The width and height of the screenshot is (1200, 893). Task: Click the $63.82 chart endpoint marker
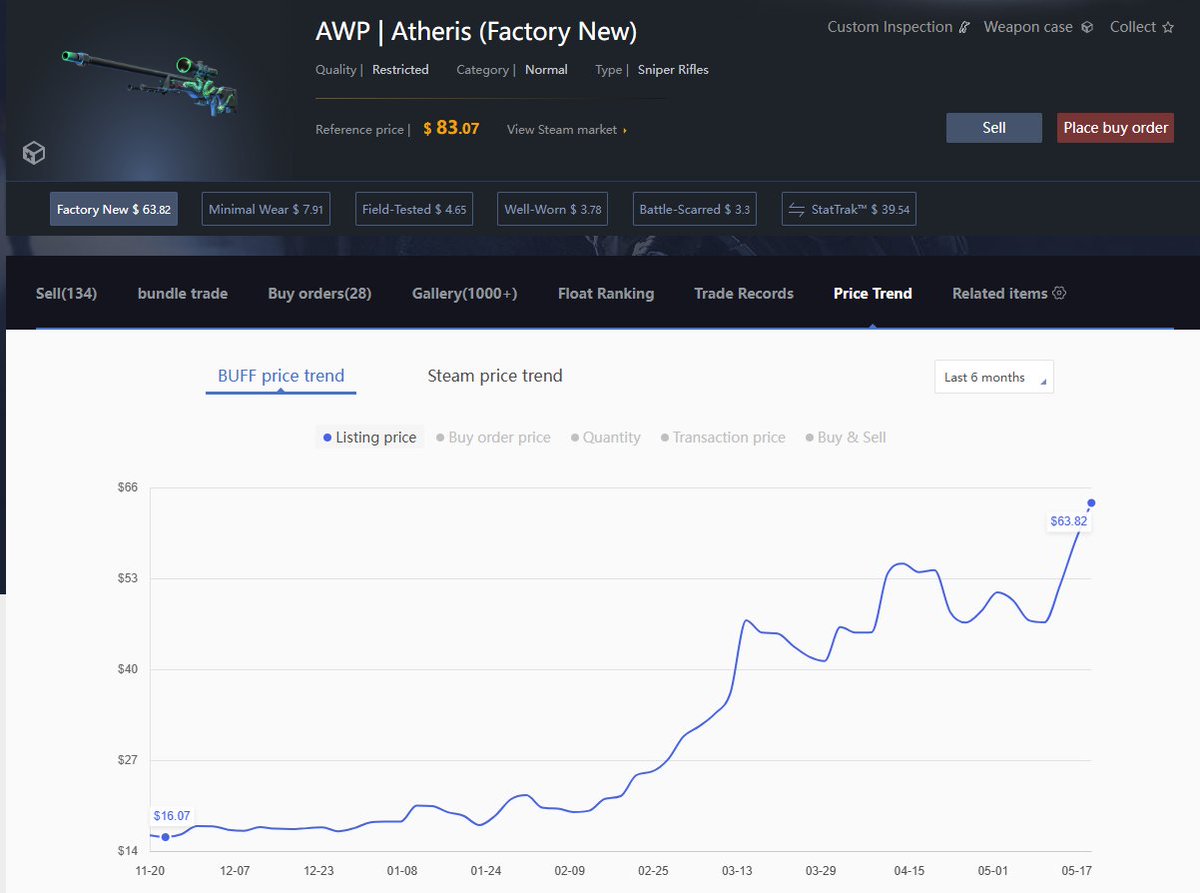(1091, 503)
